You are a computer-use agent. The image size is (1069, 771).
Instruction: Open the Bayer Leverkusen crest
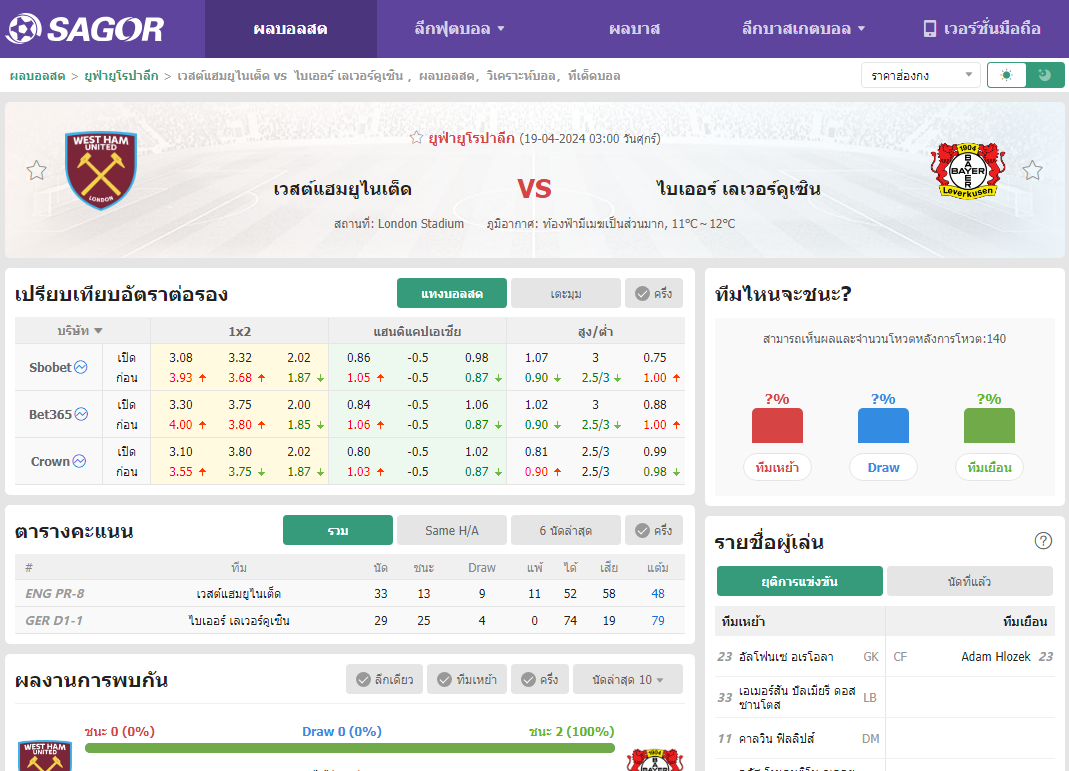point(967,170)
